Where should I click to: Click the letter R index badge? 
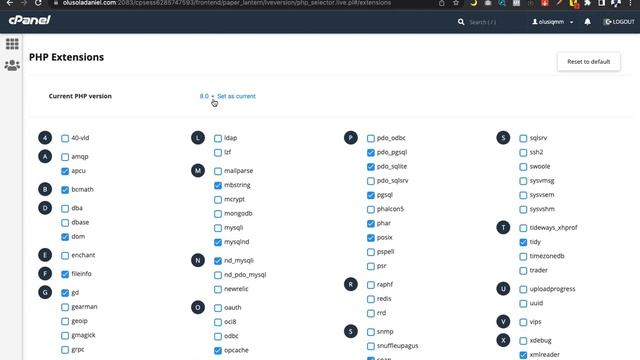pos(351,284)
